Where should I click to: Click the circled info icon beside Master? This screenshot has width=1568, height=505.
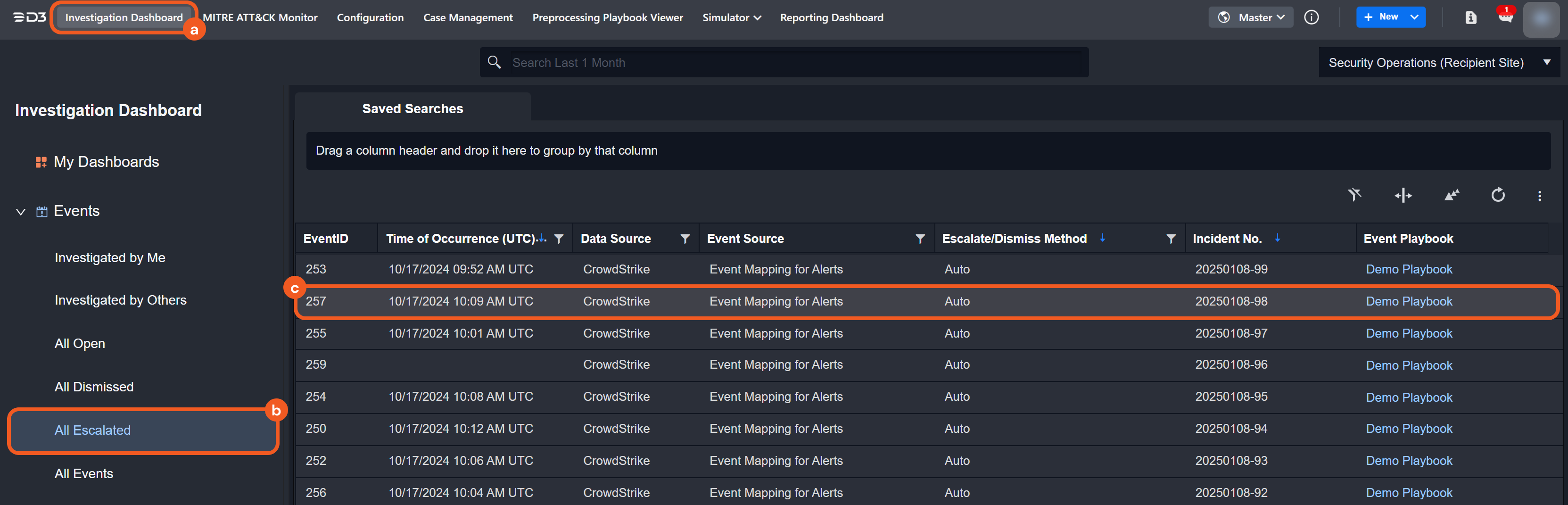(x=1311, y=17)
